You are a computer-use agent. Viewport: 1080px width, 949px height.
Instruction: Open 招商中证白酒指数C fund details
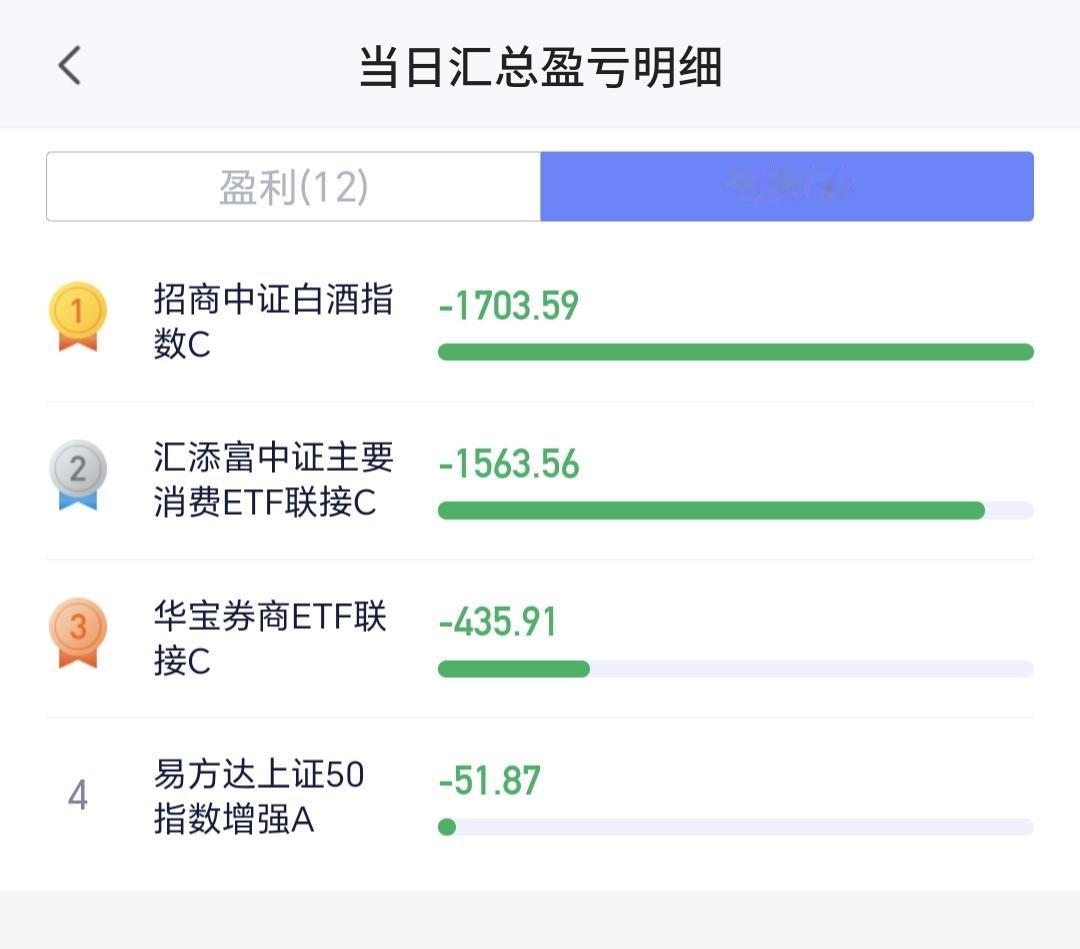coord(273,321)
